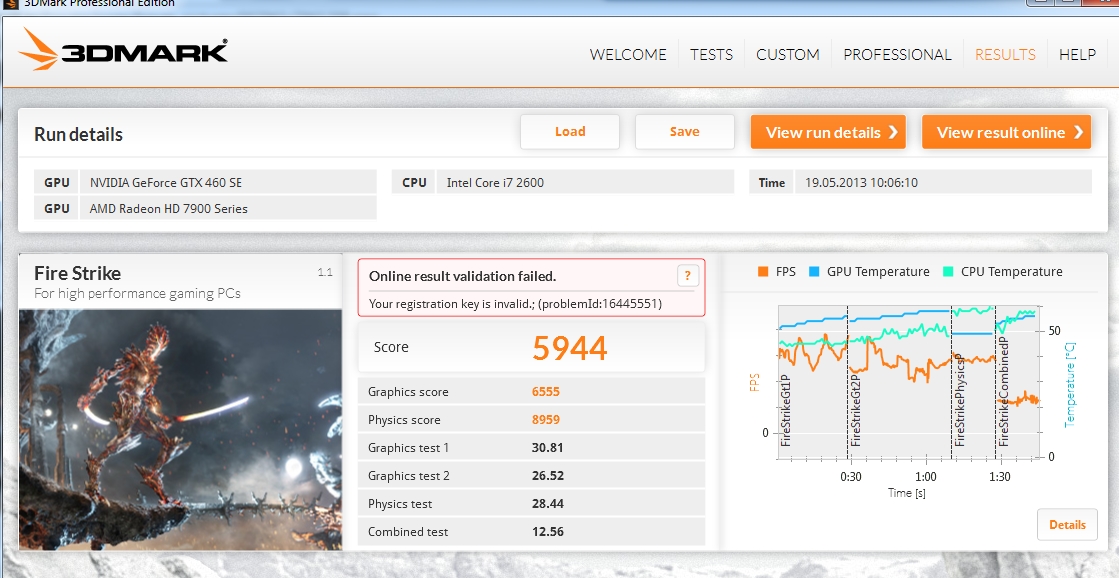The image size is (1119, 578).
Task: Select the Results tab
Action: (1005, 55)
